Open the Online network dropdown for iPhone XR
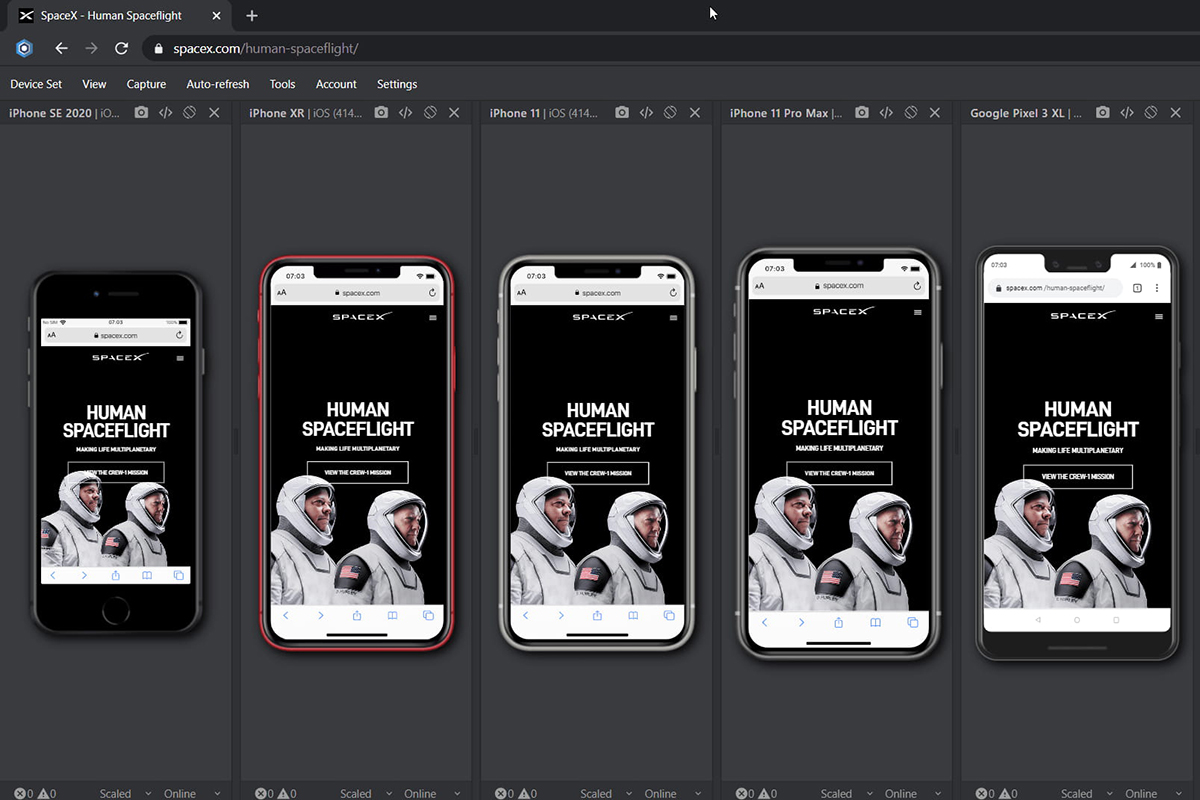Image resolution: width=1200 pixels, height=800 pixels. (430, 793)
